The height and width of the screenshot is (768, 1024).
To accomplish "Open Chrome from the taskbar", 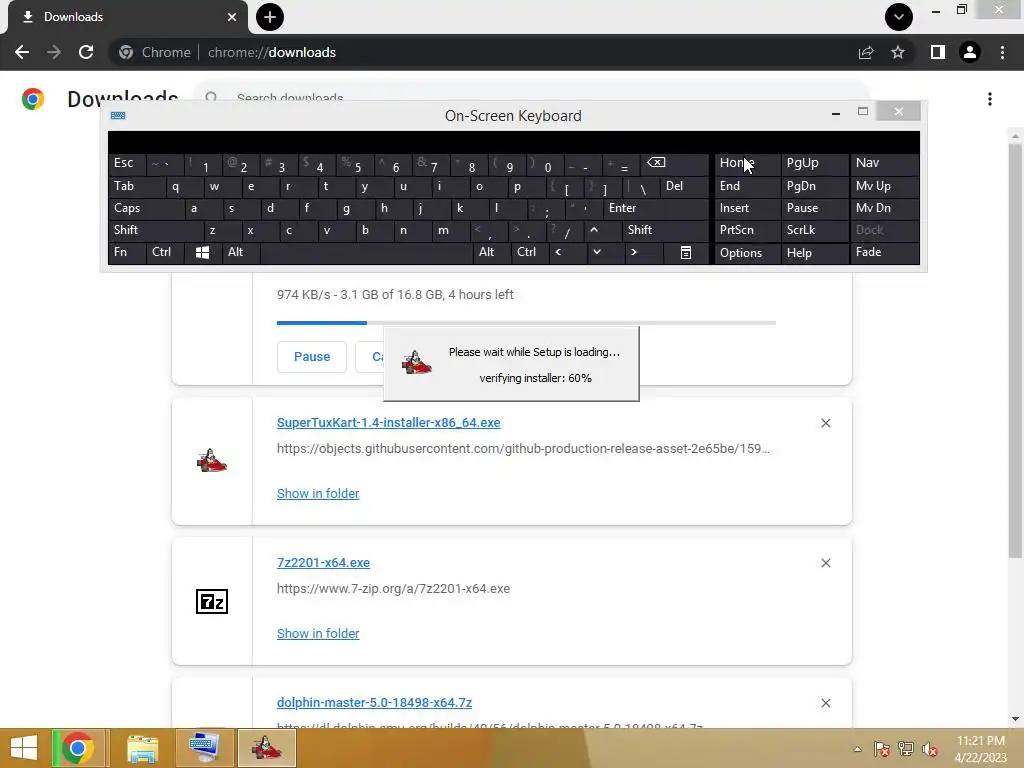I will (x=78, y=748).
